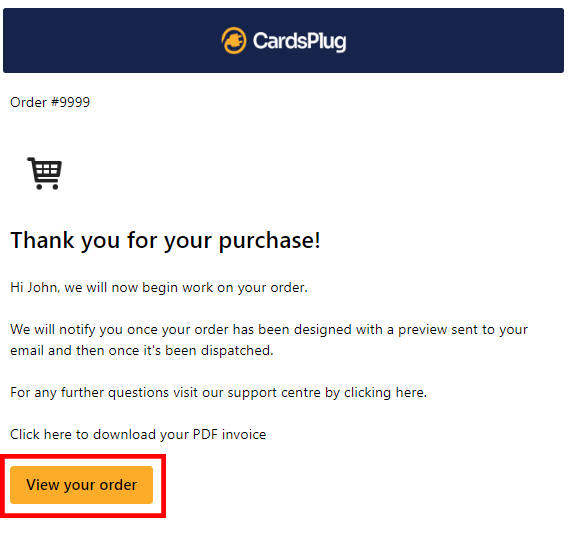The width and height of the screenshot is (575, 544).
Task: Click the word 'download' in invoice line
Action: click(124, 434)
